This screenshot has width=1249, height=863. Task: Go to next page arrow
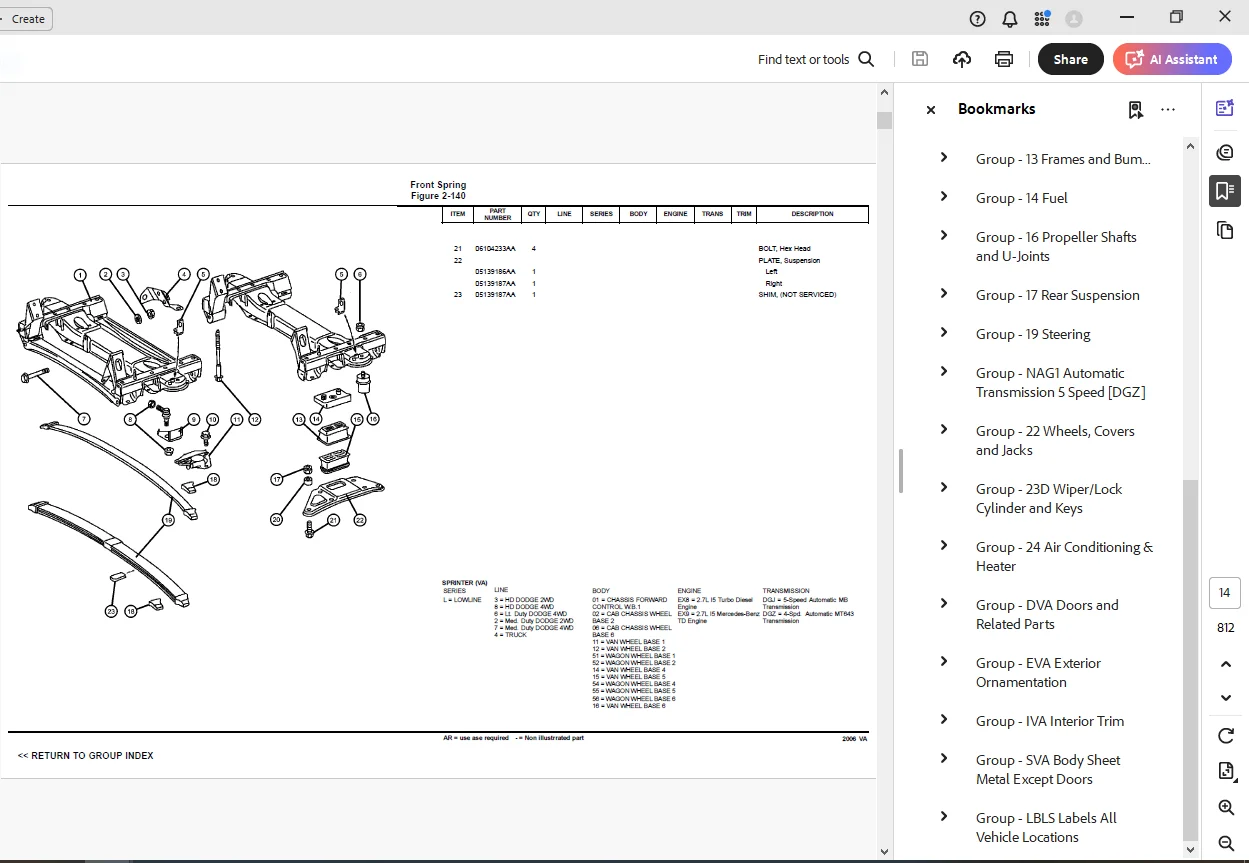point(1226,698)
